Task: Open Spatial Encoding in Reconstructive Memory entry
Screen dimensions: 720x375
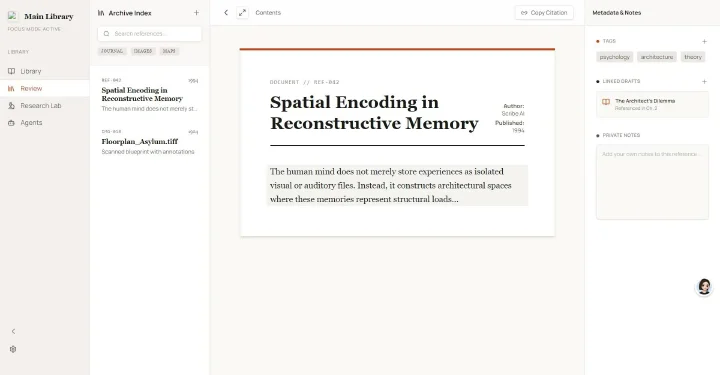Action: tap(150, 95)
